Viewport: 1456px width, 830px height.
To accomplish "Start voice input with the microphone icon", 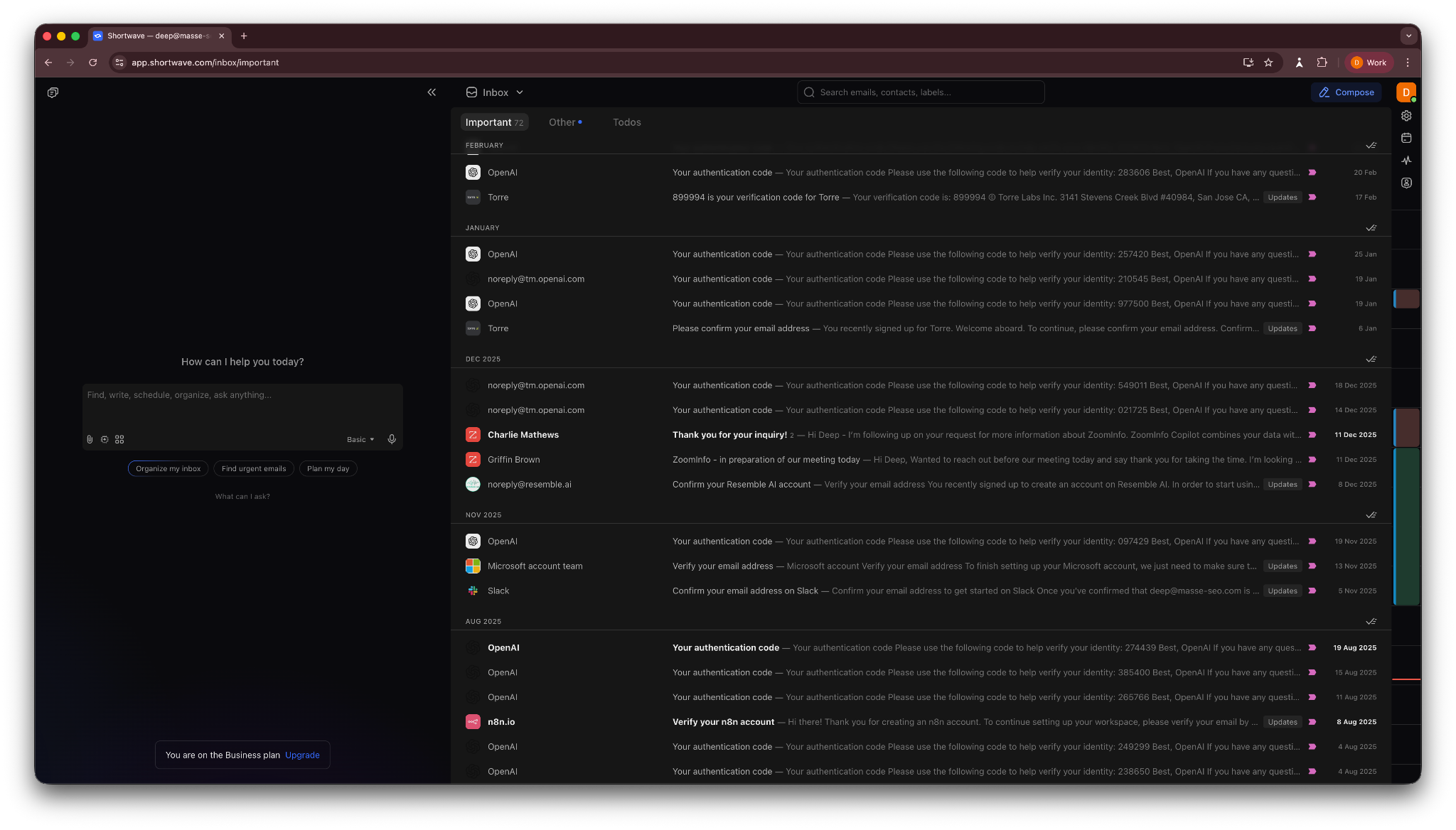I will (392, 439).
